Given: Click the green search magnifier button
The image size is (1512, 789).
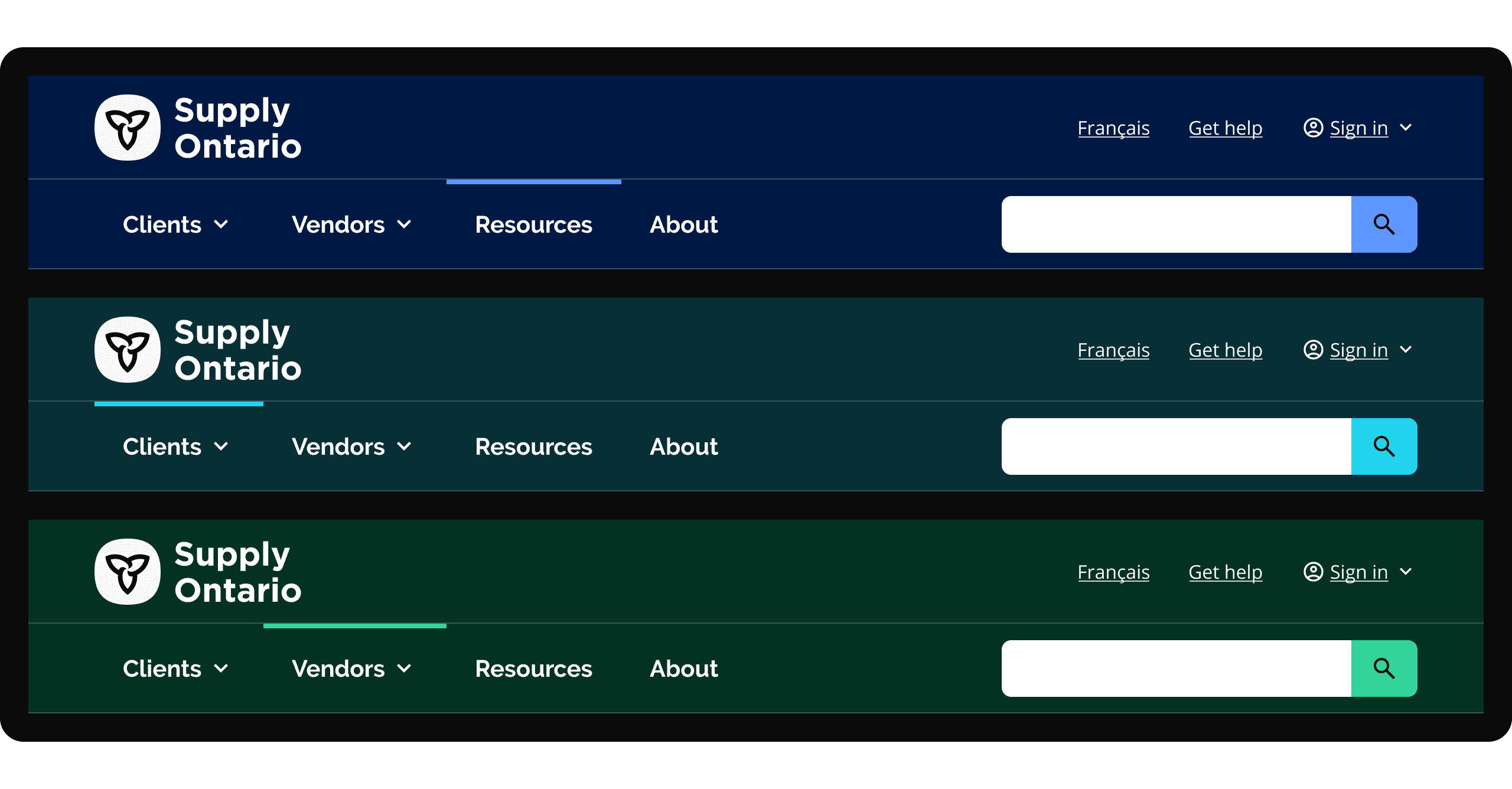Looking at the screenshot, I should coord(1384,669).
